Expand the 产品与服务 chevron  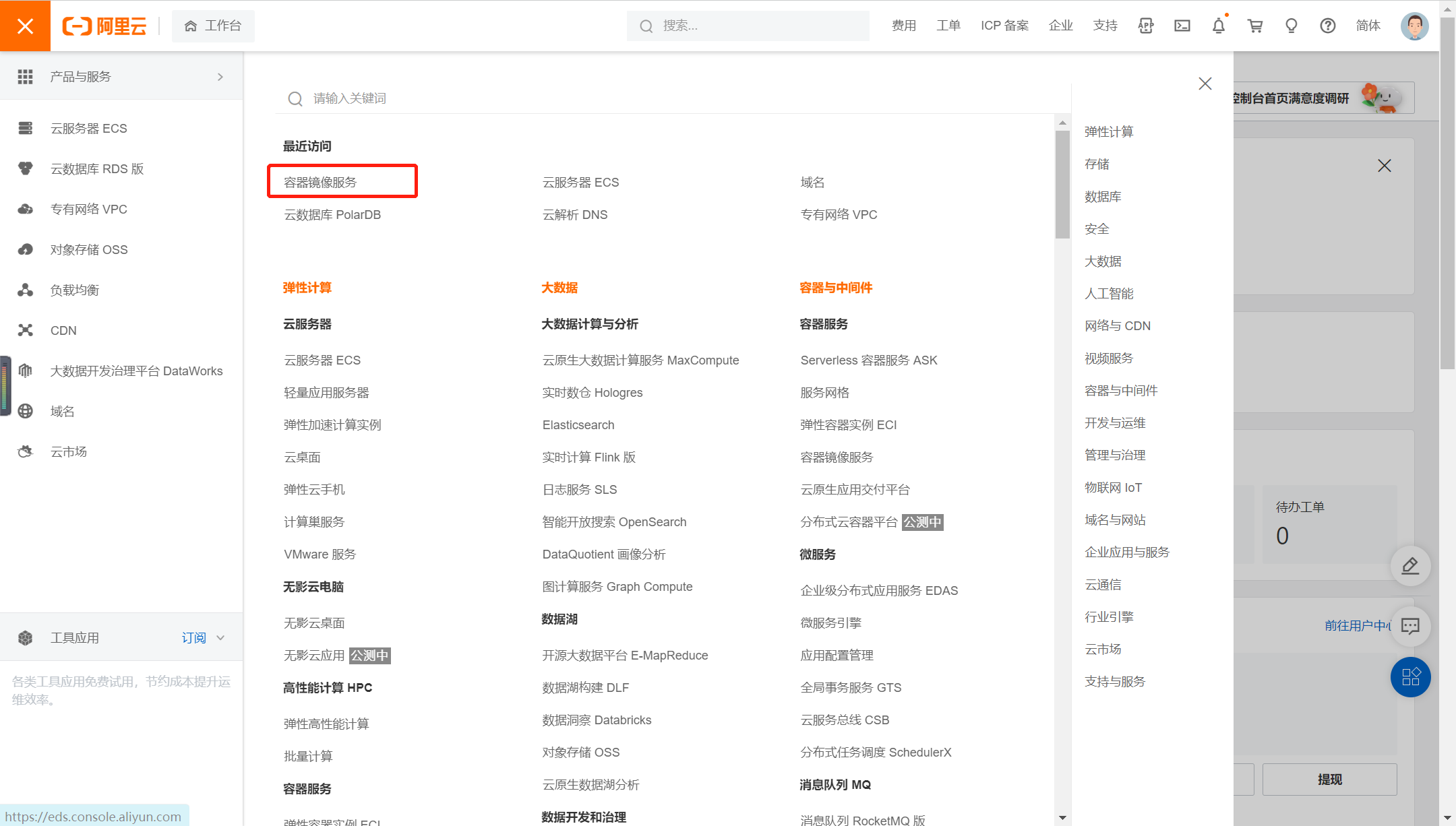(x=220, y=77)
